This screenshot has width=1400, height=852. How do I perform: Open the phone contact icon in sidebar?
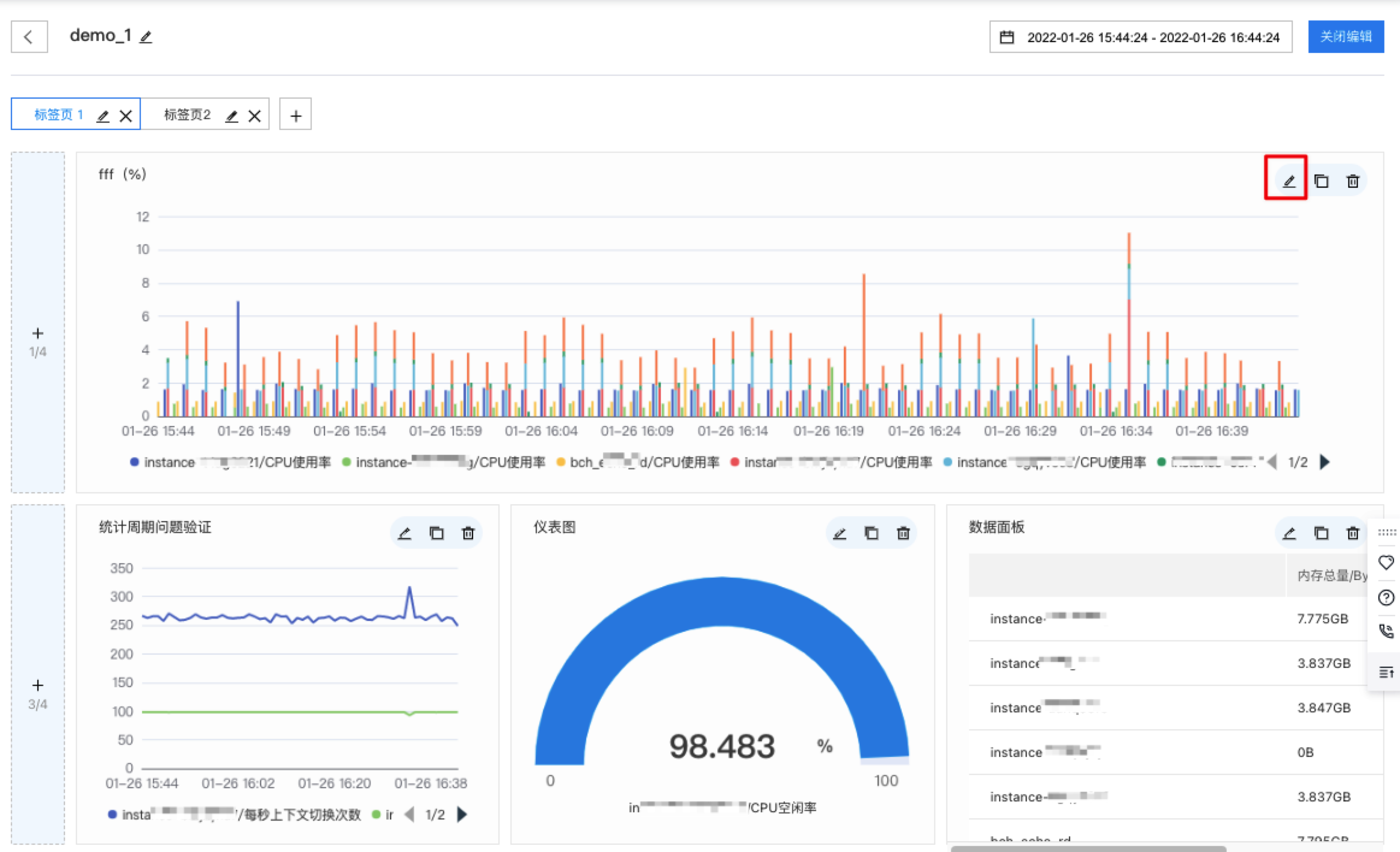point(1386,631)
